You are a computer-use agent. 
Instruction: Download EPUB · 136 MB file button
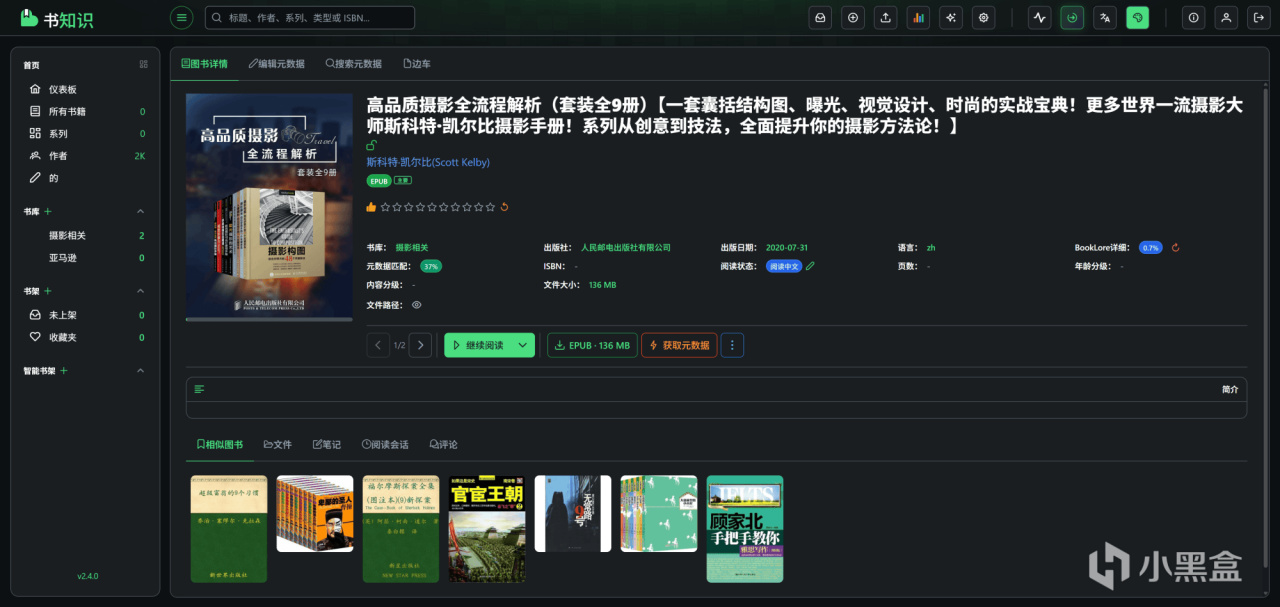coord(591,345)
